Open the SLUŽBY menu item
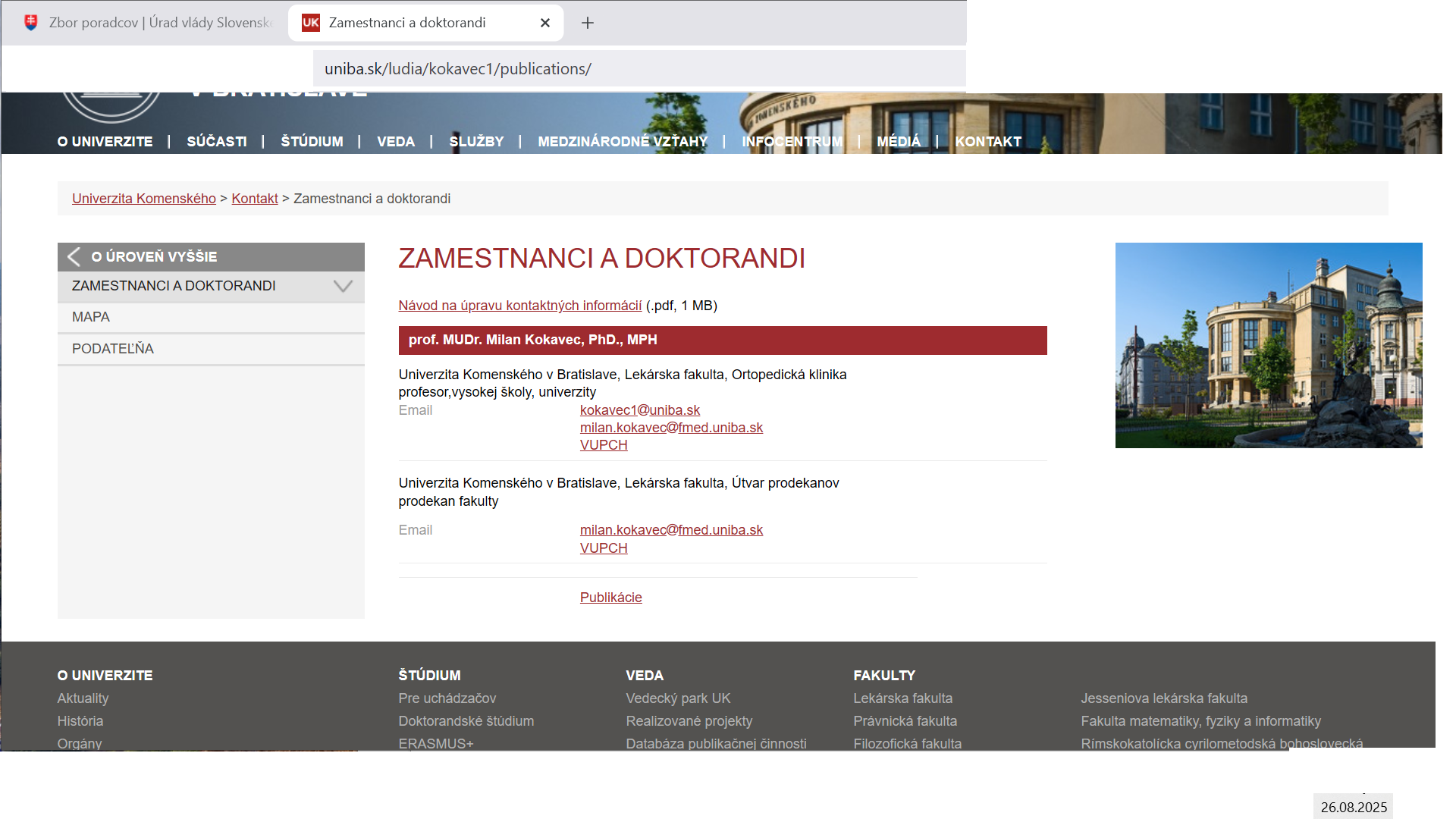The width and height of the screenshot is (1456, 819). coord(476,142)
